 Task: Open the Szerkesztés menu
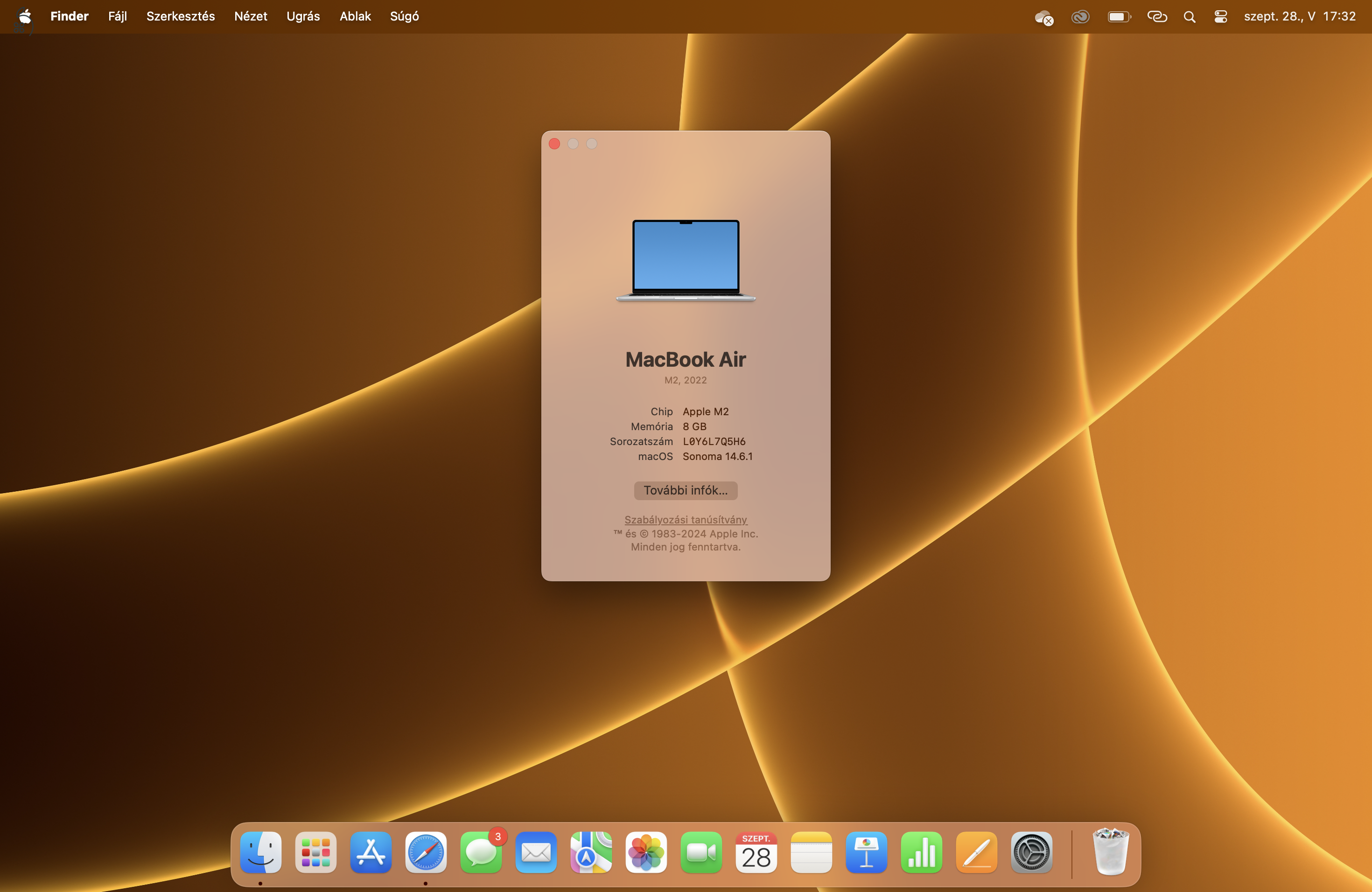click(x=181, y=16)
